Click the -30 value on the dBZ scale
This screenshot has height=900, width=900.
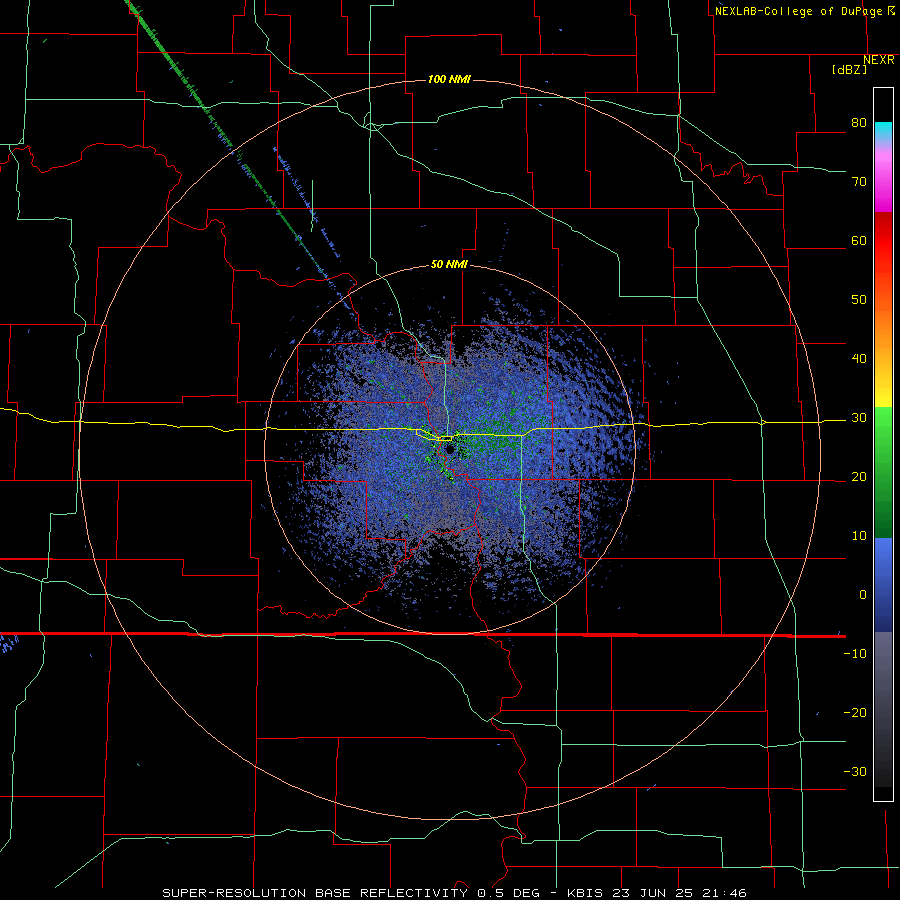pyautogui.click(x=855, y=771)
